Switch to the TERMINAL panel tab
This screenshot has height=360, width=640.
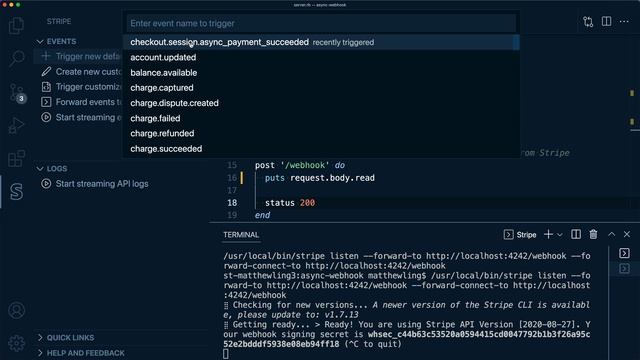point(241,235)
